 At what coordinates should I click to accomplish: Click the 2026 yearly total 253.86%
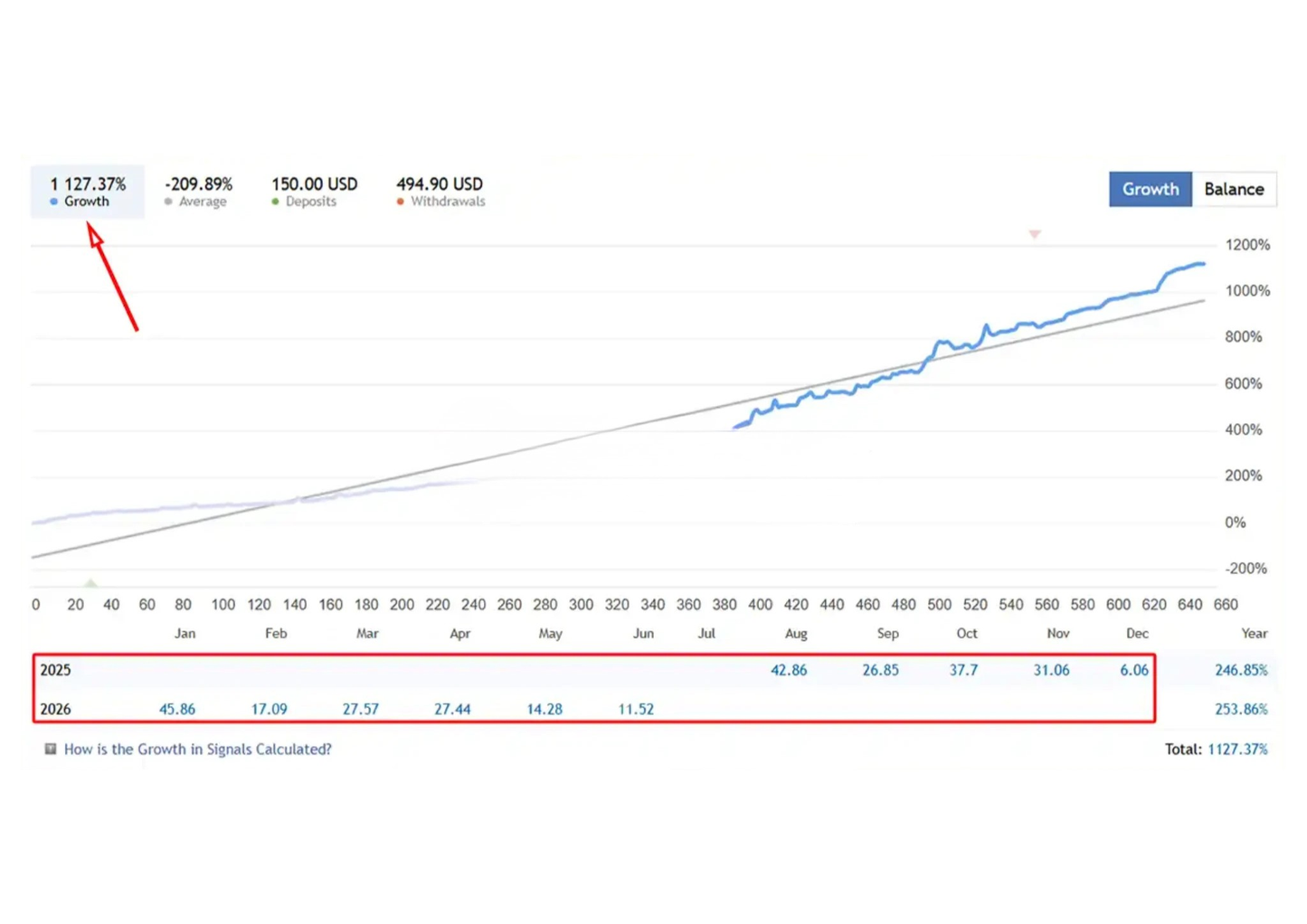(x=1241, y=709)
